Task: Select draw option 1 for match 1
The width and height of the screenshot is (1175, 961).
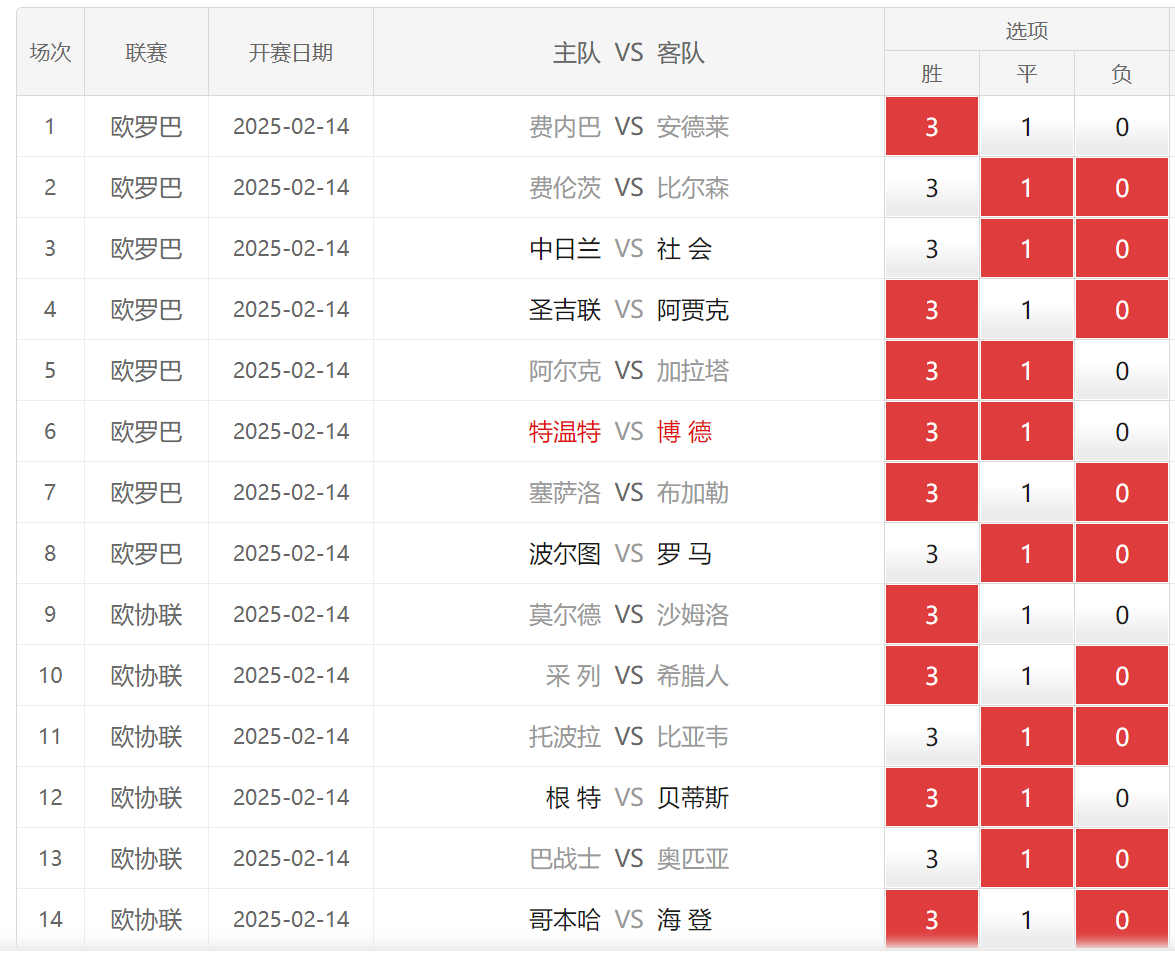Action: coord(1027,127)
